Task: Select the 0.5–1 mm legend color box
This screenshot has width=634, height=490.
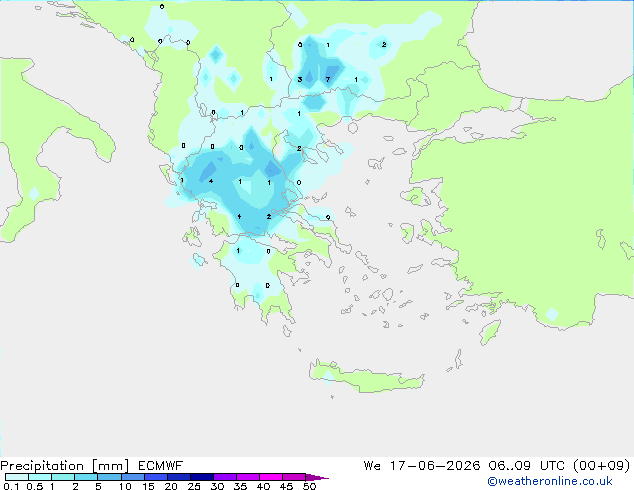Action: pos(40,477)
